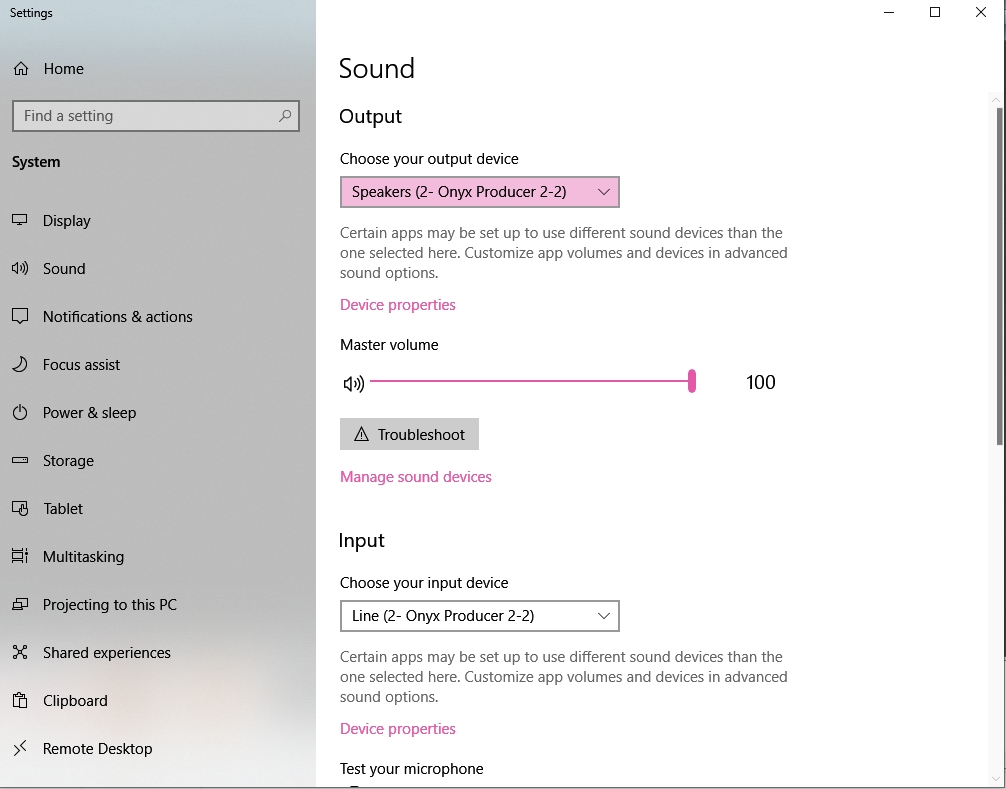Open the output device dropdown
This screenshot has width=1006, height=789.
point(479,191)
